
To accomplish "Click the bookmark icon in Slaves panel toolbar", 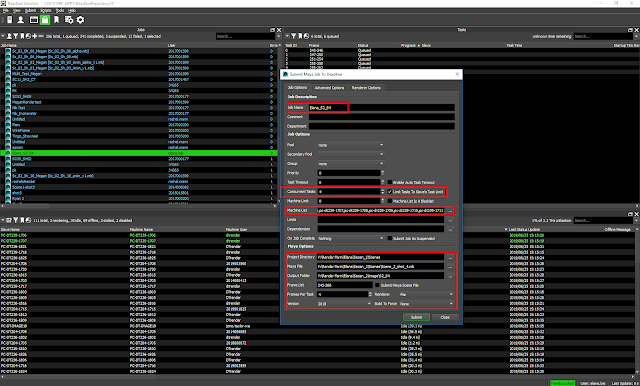I will click(22, 220).
